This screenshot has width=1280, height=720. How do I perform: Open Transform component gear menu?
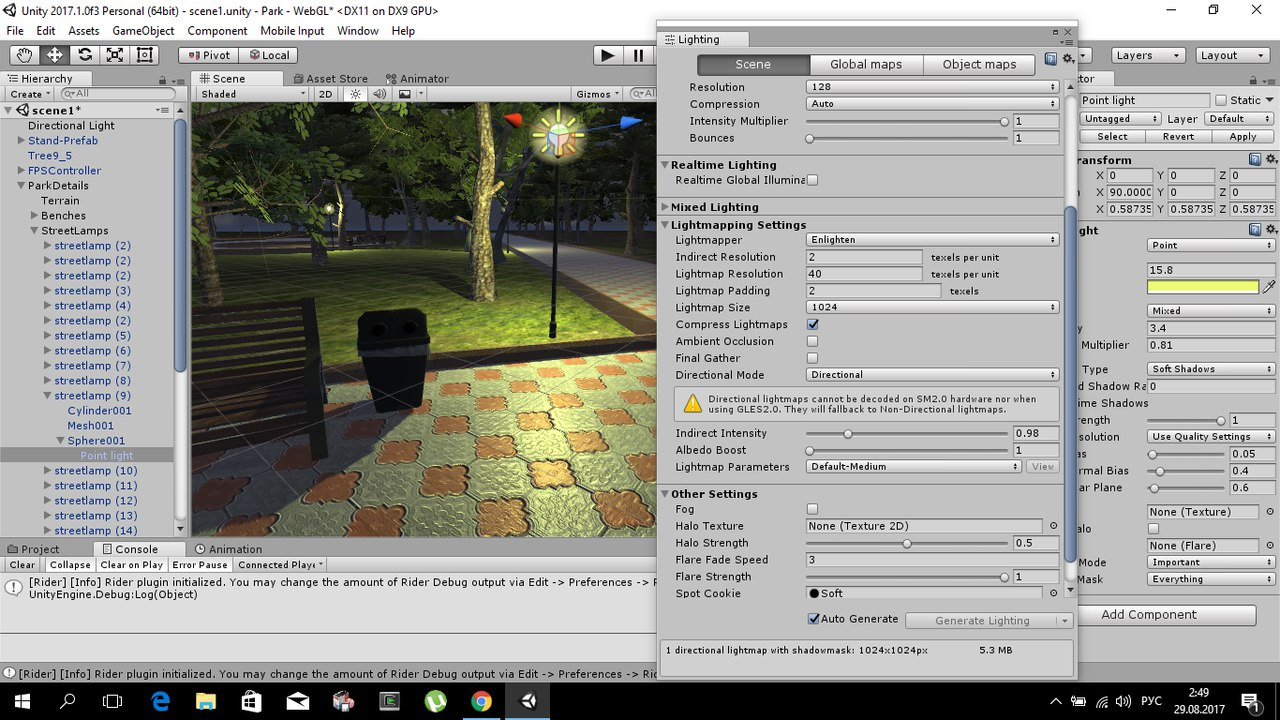click(1271, 159)
